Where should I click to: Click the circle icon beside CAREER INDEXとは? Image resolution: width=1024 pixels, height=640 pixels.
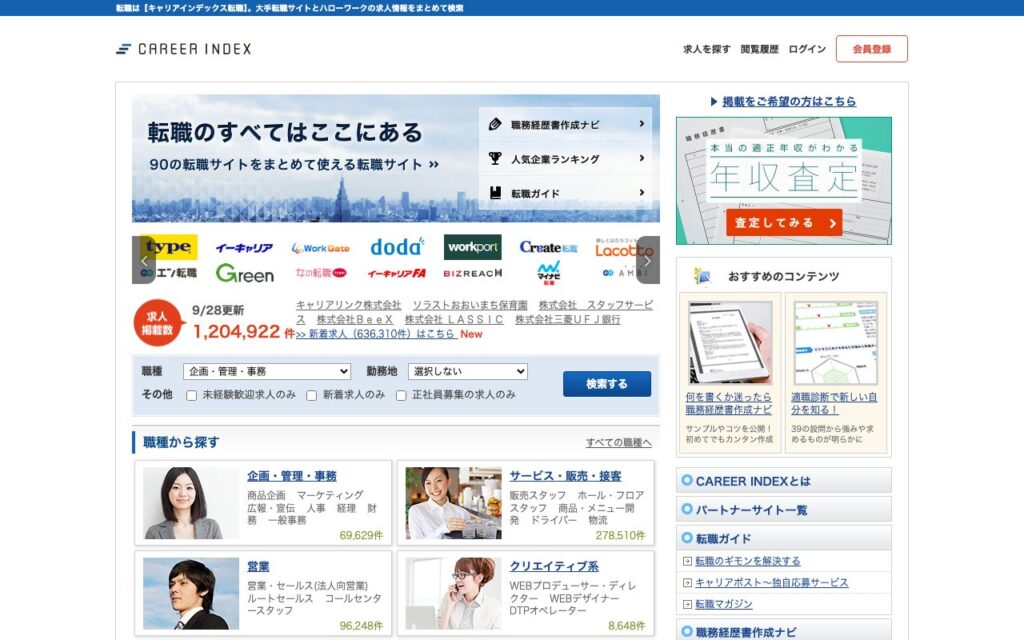pos(686,480)
